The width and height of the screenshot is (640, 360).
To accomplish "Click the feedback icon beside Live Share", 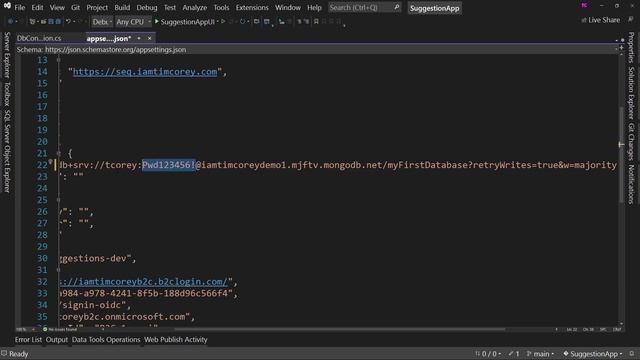I will 631,20.
